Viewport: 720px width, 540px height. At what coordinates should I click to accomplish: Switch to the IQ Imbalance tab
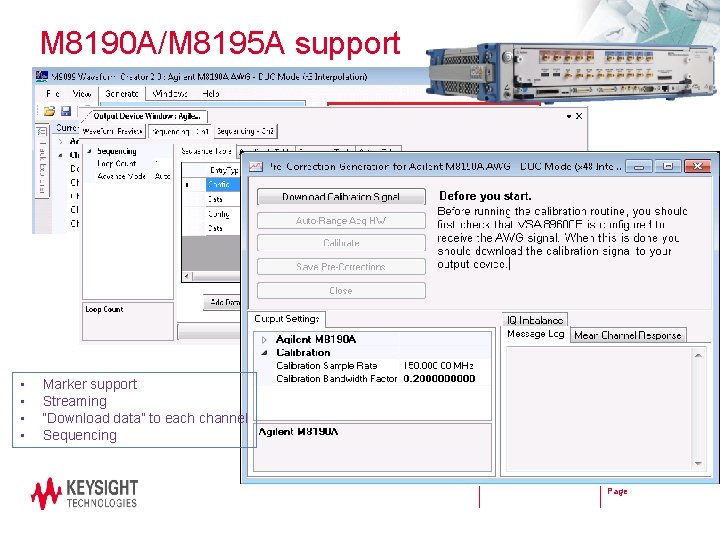(535, 320)
